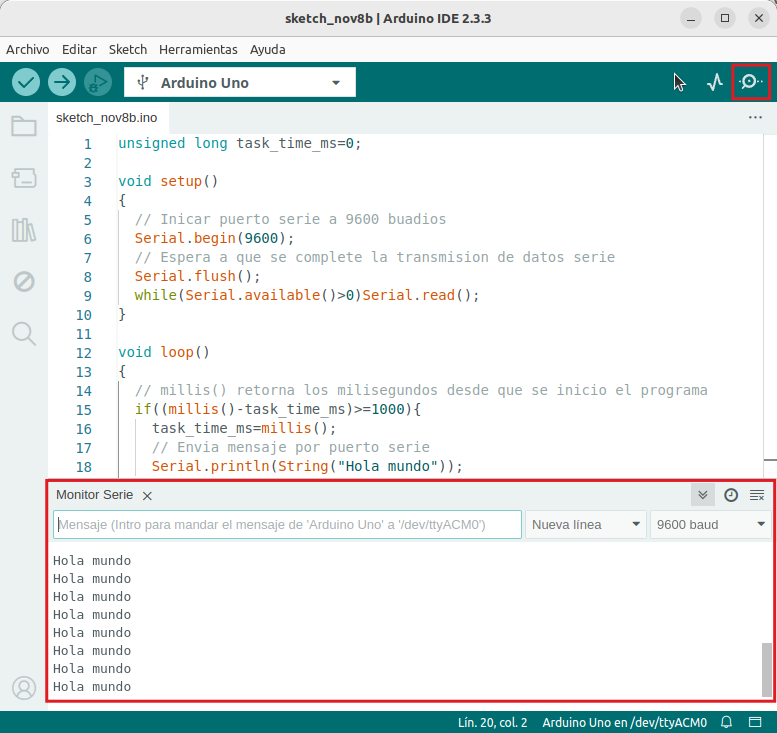Start debugging with the debug toolbar button
This screenshot has width=777, height=733.
[x=97, y=82]
